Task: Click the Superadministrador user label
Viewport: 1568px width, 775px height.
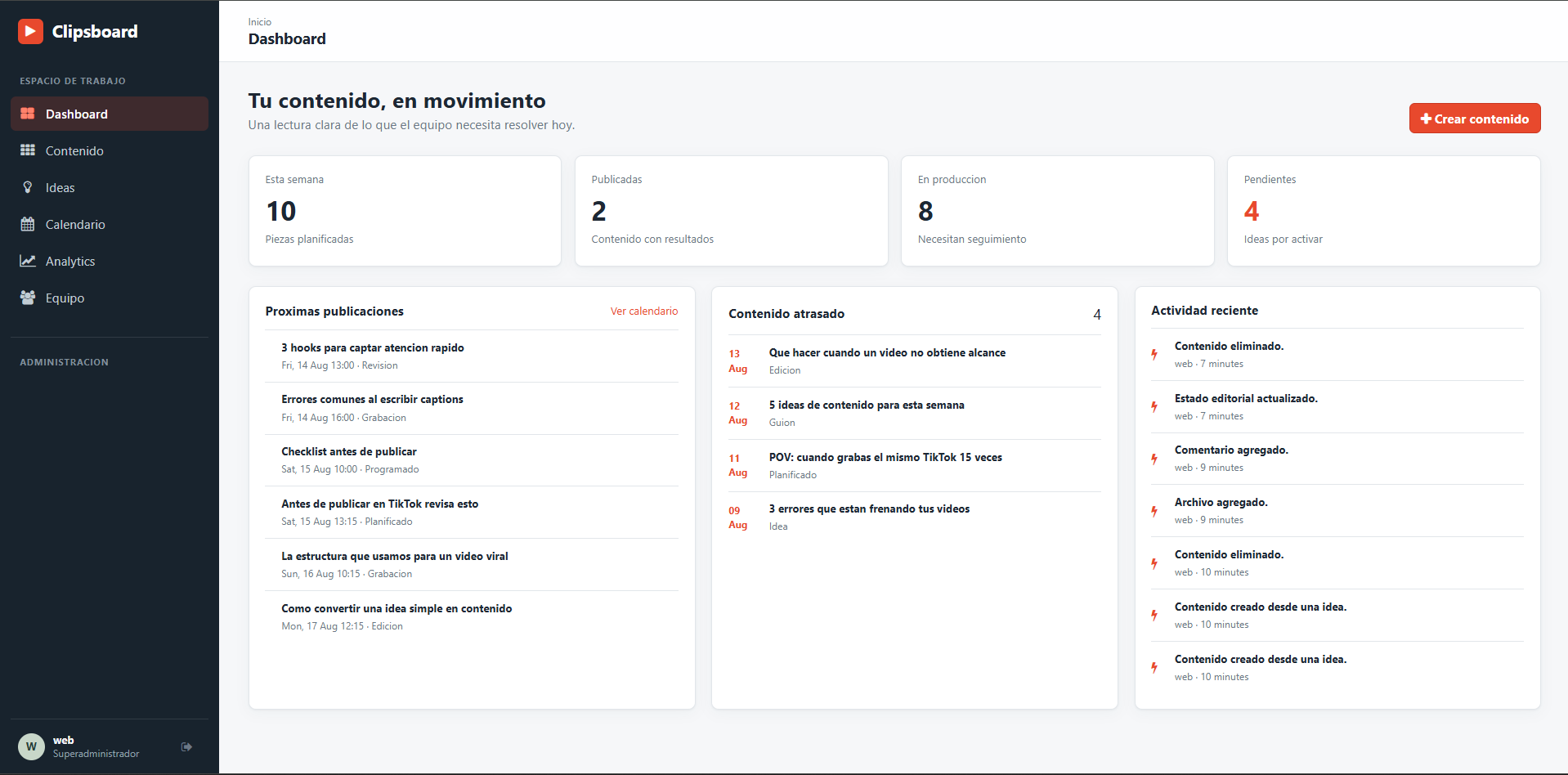Action: pos(96,754)
